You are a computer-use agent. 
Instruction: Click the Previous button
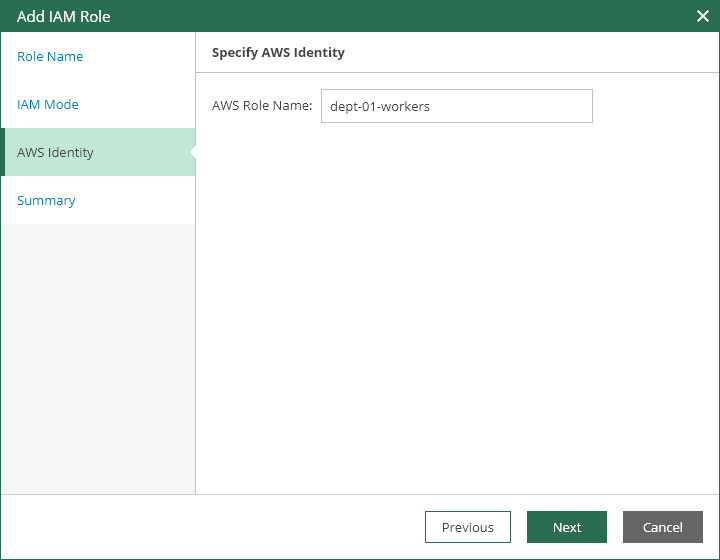coord(467,527)
